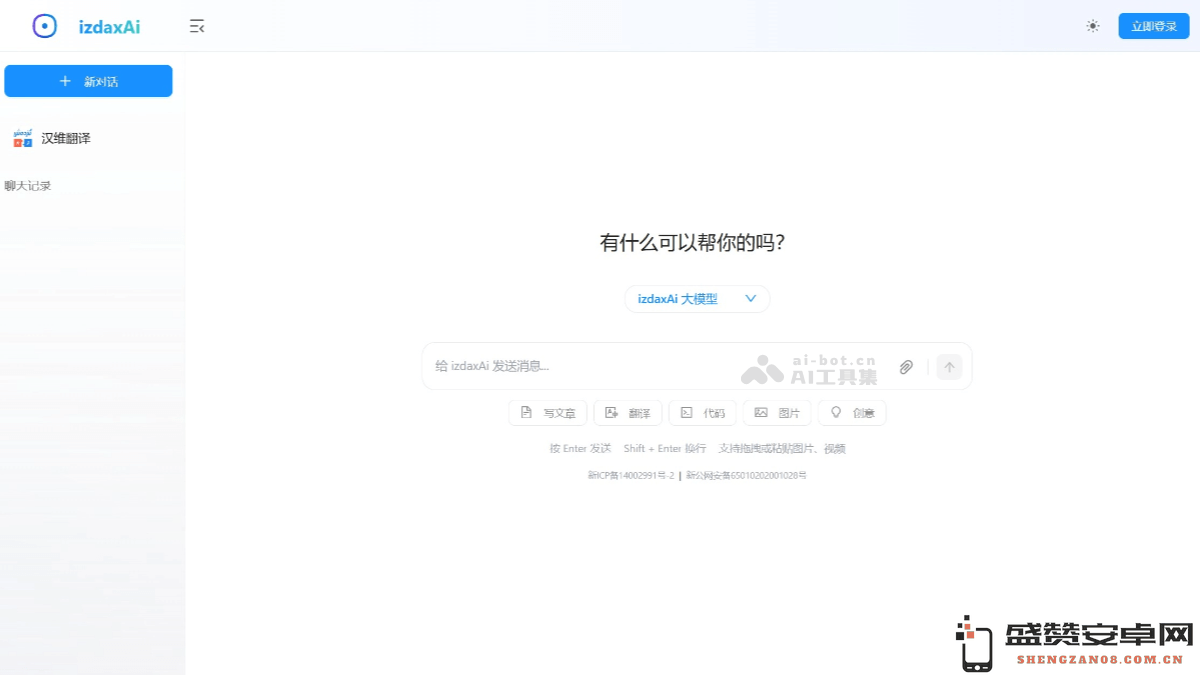1200x675 pixels.
Task: Select the 代码 quick action
Action: click(703, 413)
